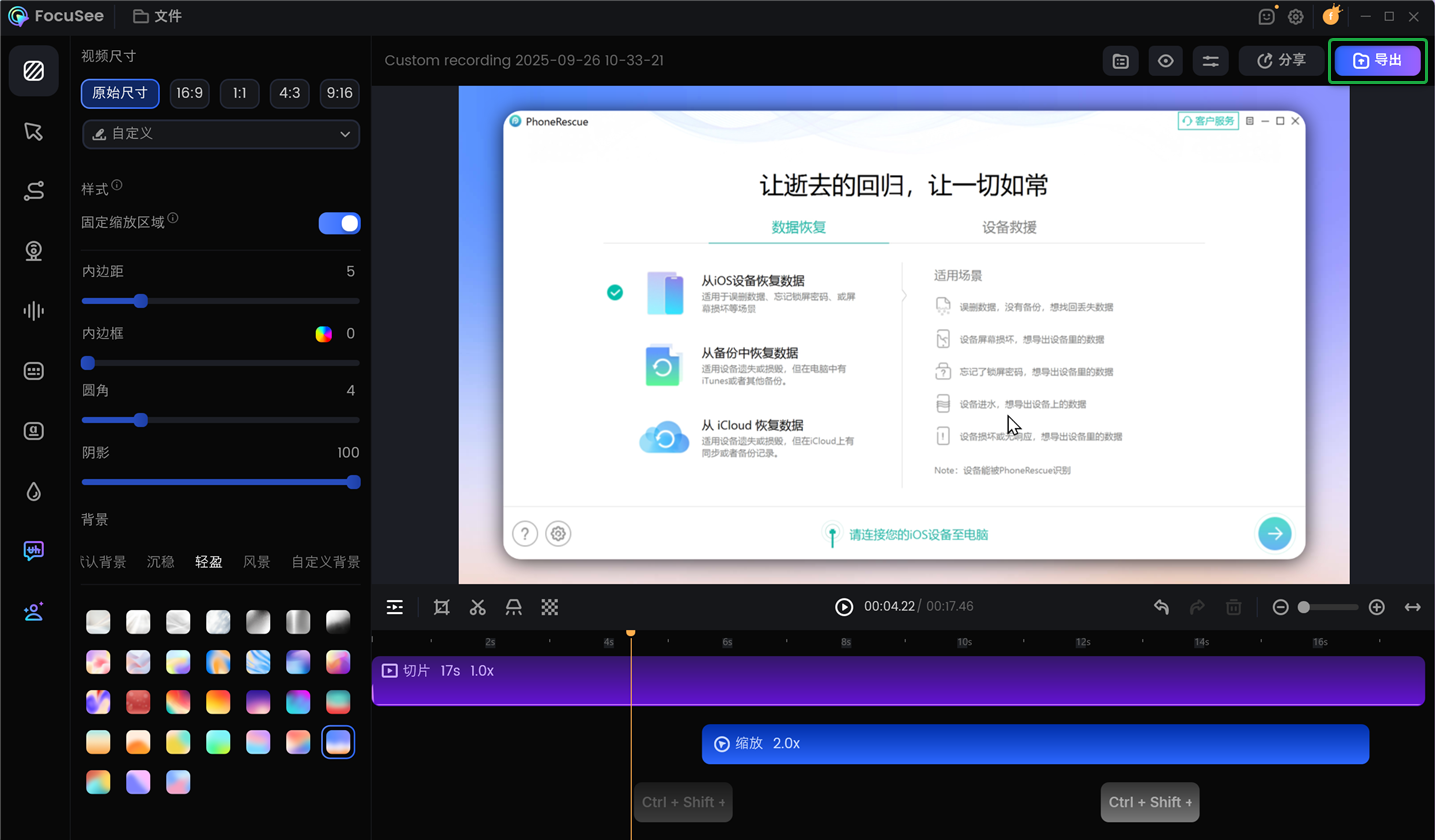Click the green next arrow in PhoneRescue
1435x840 pixels.
point(1274,534)
